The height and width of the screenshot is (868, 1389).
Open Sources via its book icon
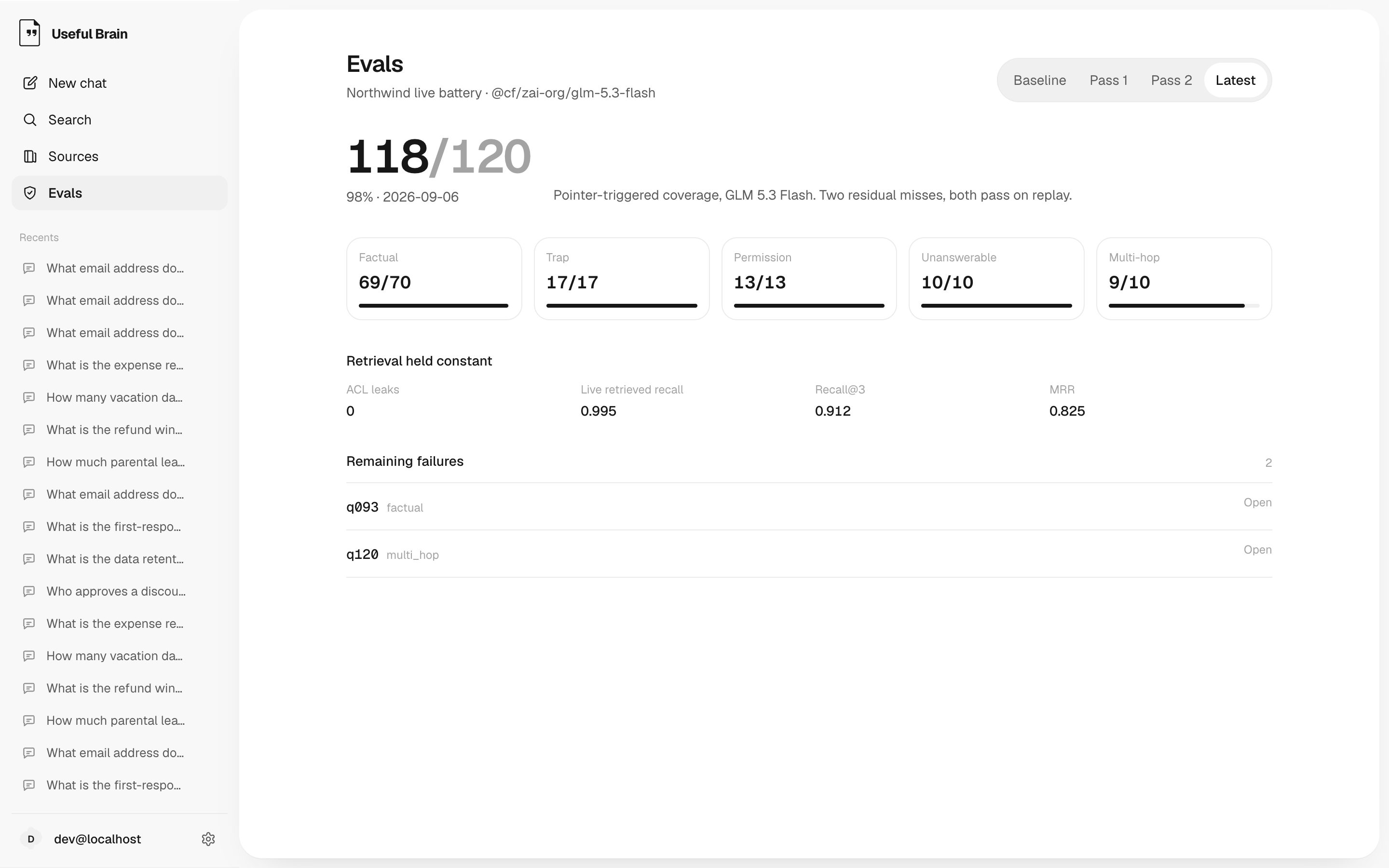pyautogui.click(x=30, y=156)
